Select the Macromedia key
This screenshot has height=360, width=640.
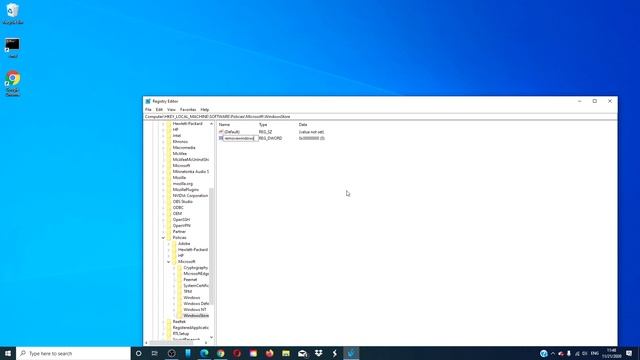(184, 148)
